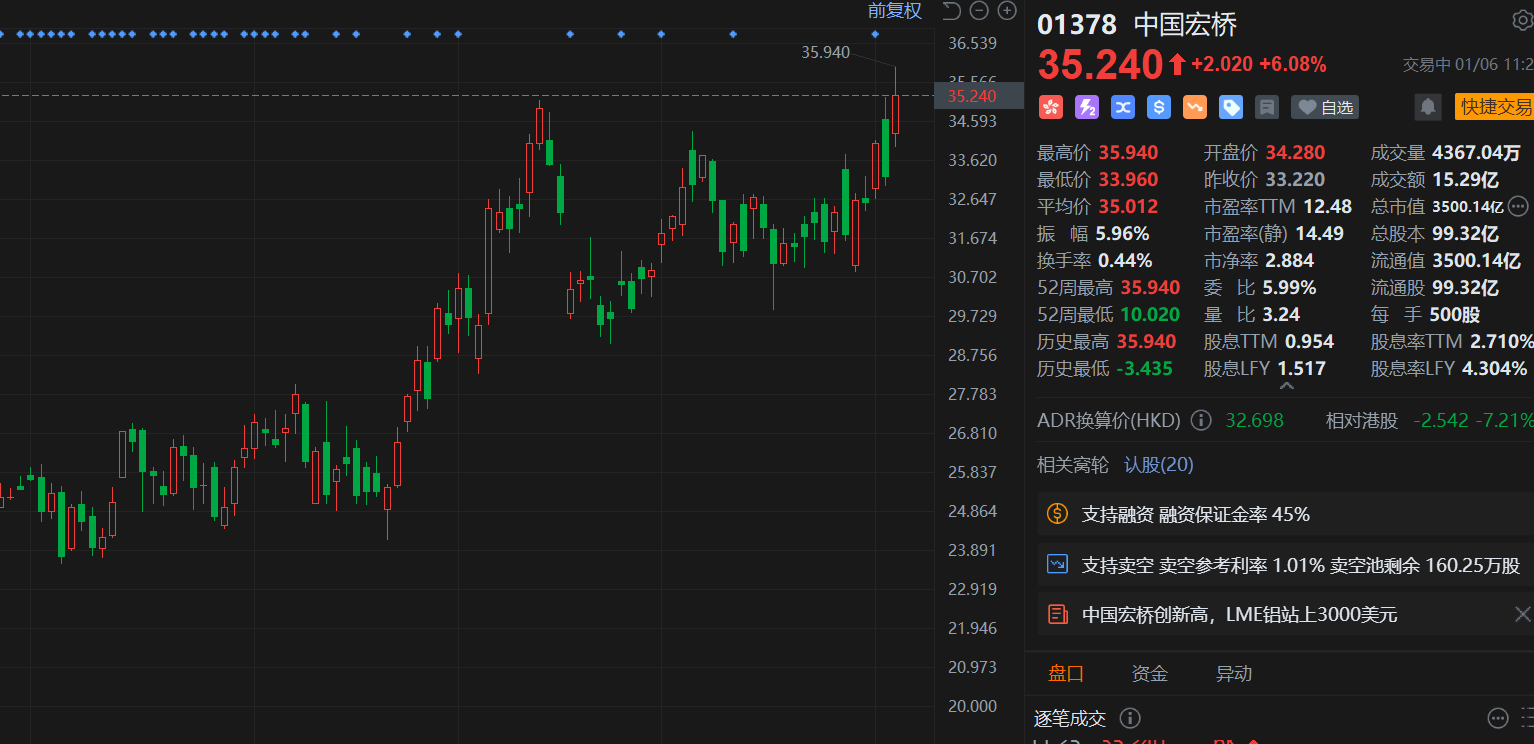Dismiss the 中国宏桥创新高 news banner
The width and height of the screenshot is (1534, 744).
coord(1522,614)
